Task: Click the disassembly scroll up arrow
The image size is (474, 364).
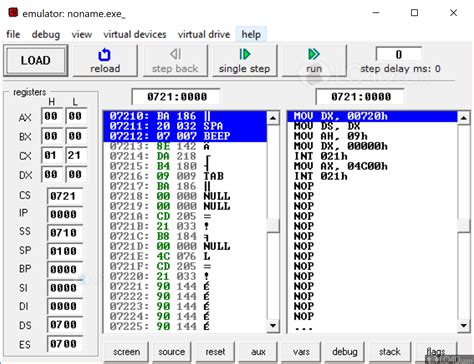Action: (464, 118)
